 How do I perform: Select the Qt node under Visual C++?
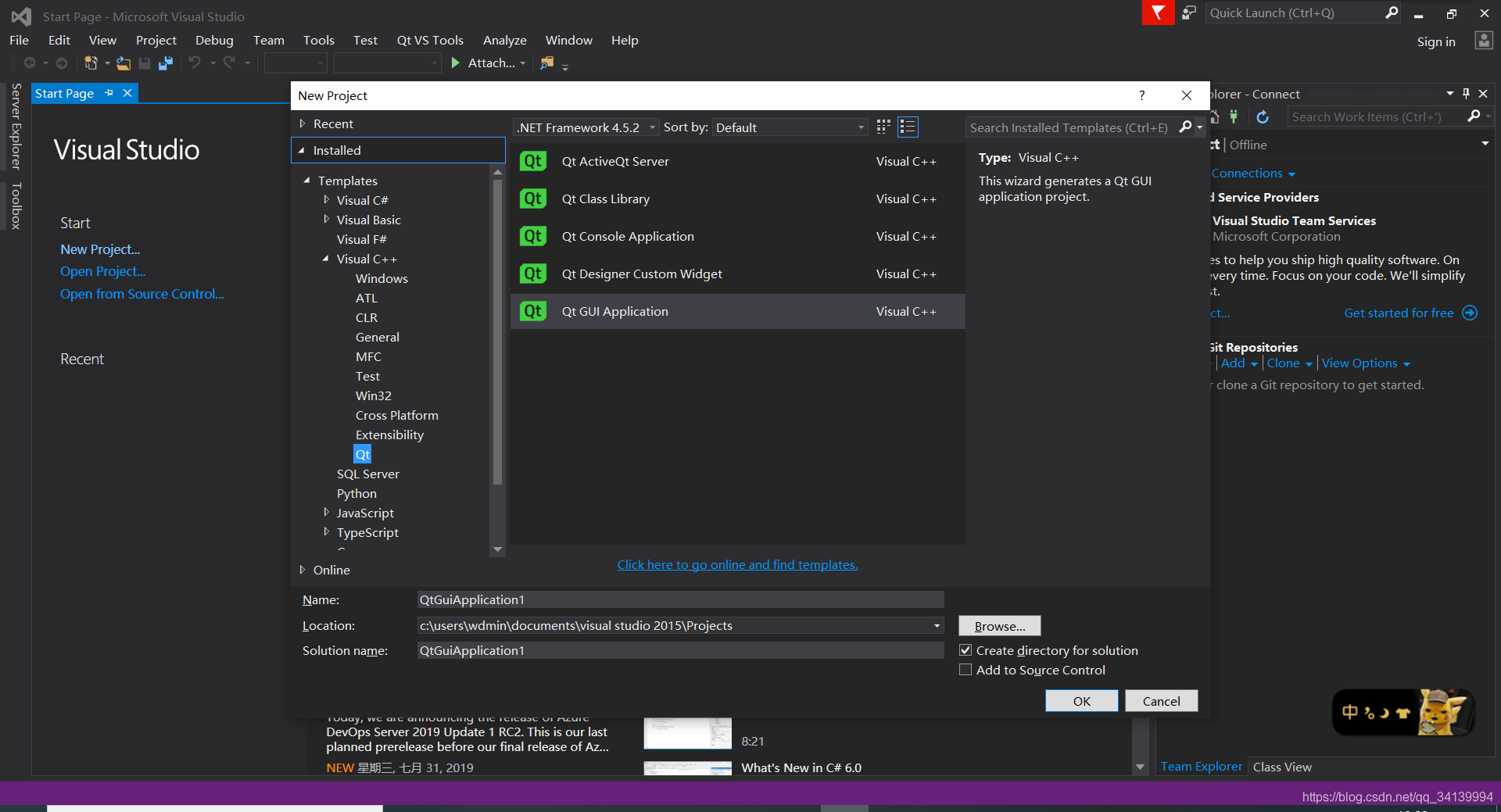(363, 454)
